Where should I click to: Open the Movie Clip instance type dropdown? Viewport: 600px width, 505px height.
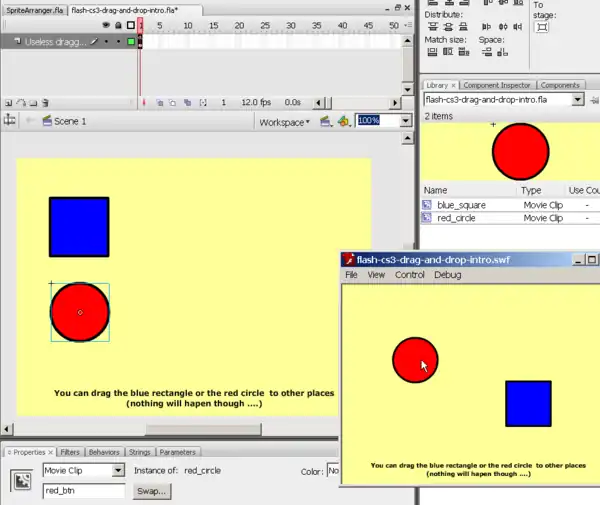point(118,470)
